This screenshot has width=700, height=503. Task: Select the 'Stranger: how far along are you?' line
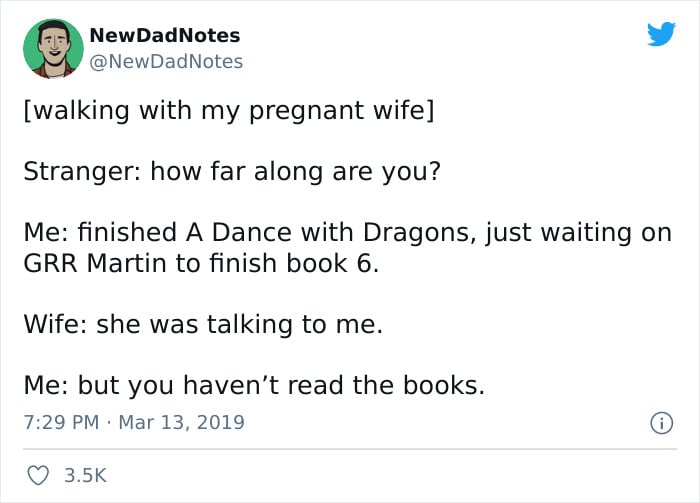232,171
